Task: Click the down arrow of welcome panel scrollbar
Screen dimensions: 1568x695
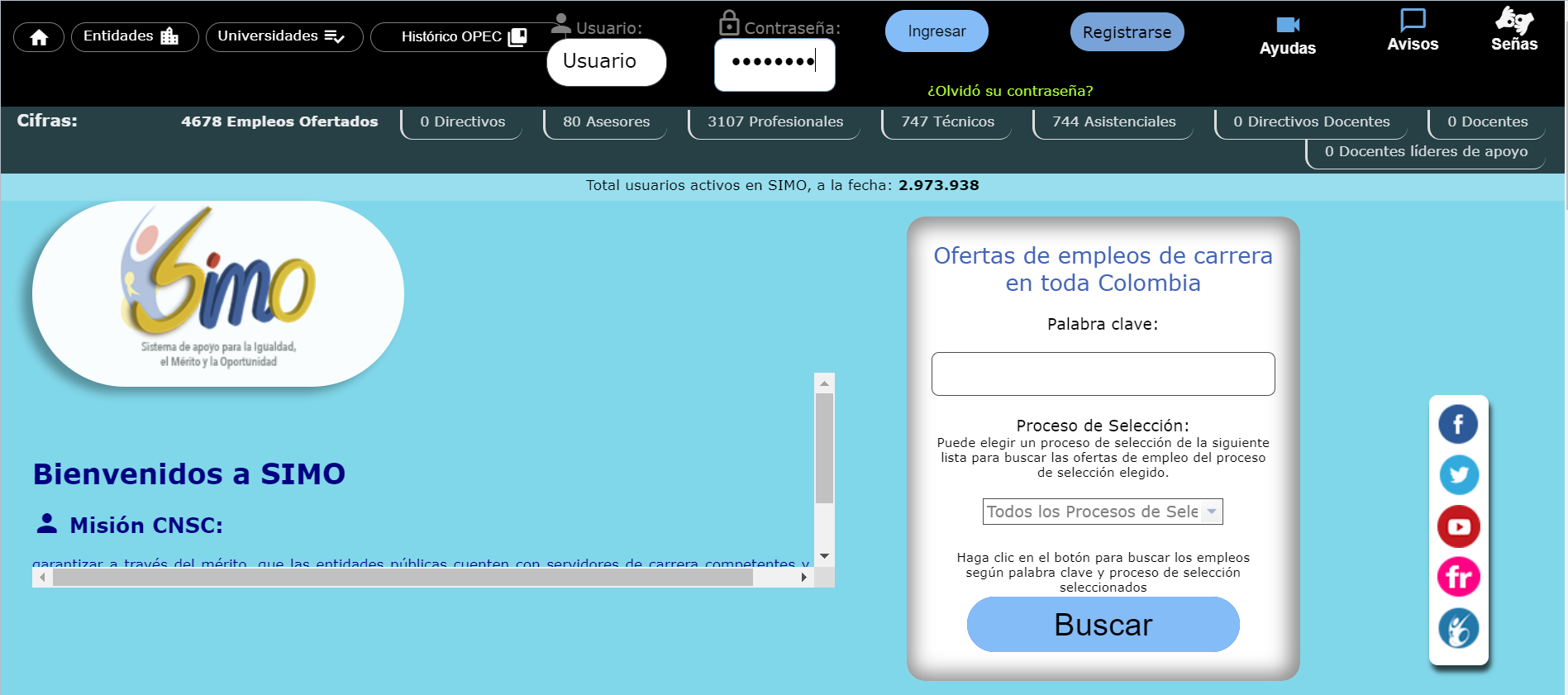Action: (x=824, y=556)
